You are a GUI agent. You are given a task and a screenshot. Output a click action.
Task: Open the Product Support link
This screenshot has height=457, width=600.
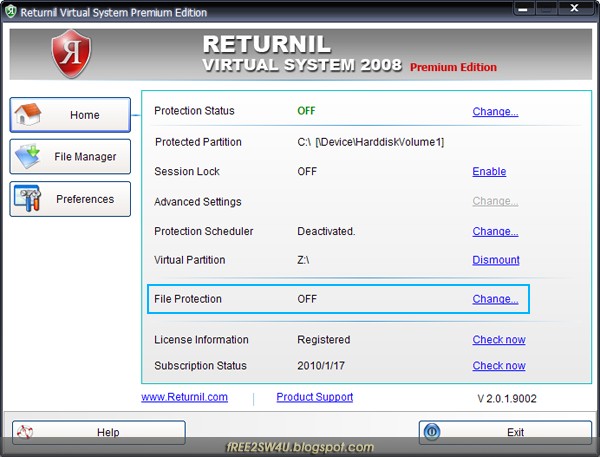[315, 397]
